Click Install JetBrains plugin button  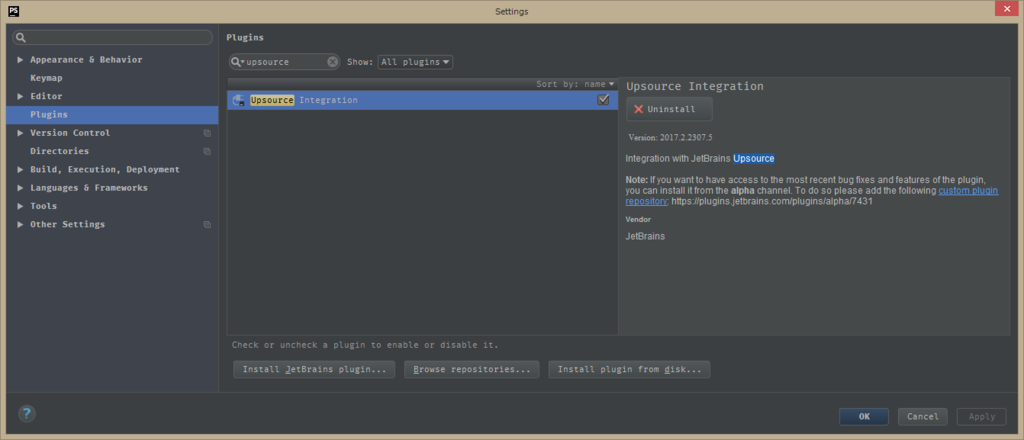(x=314, y=369)
